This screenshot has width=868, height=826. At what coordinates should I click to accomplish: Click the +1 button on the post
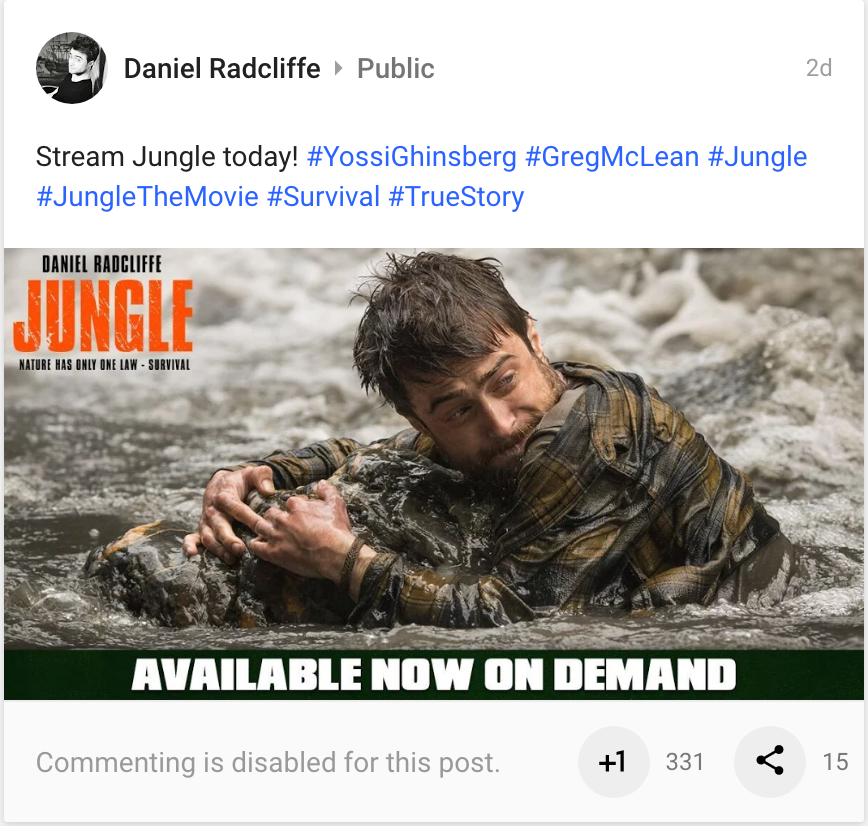click(x=613, y=762)
